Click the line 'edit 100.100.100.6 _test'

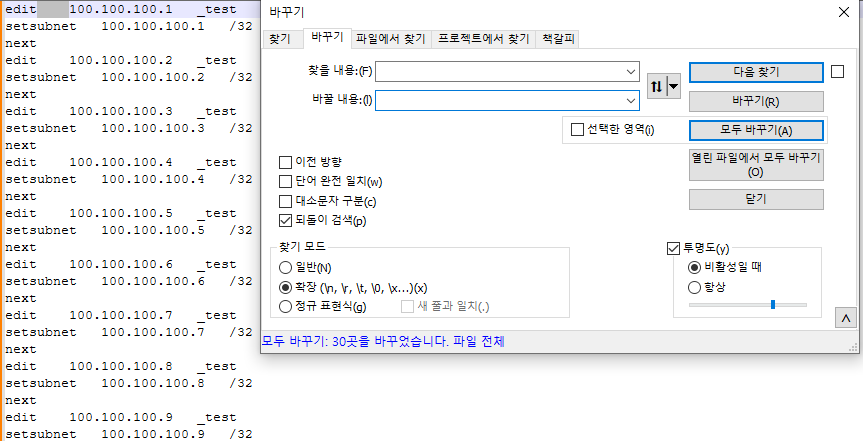[121, 264]
